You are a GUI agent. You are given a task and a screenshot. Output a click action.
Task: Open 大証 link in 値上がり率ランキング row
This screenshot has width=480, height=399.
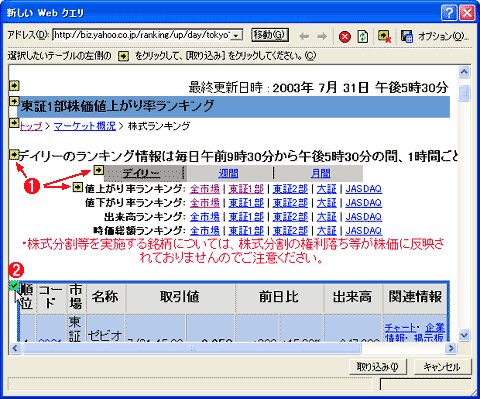(326, 189)
